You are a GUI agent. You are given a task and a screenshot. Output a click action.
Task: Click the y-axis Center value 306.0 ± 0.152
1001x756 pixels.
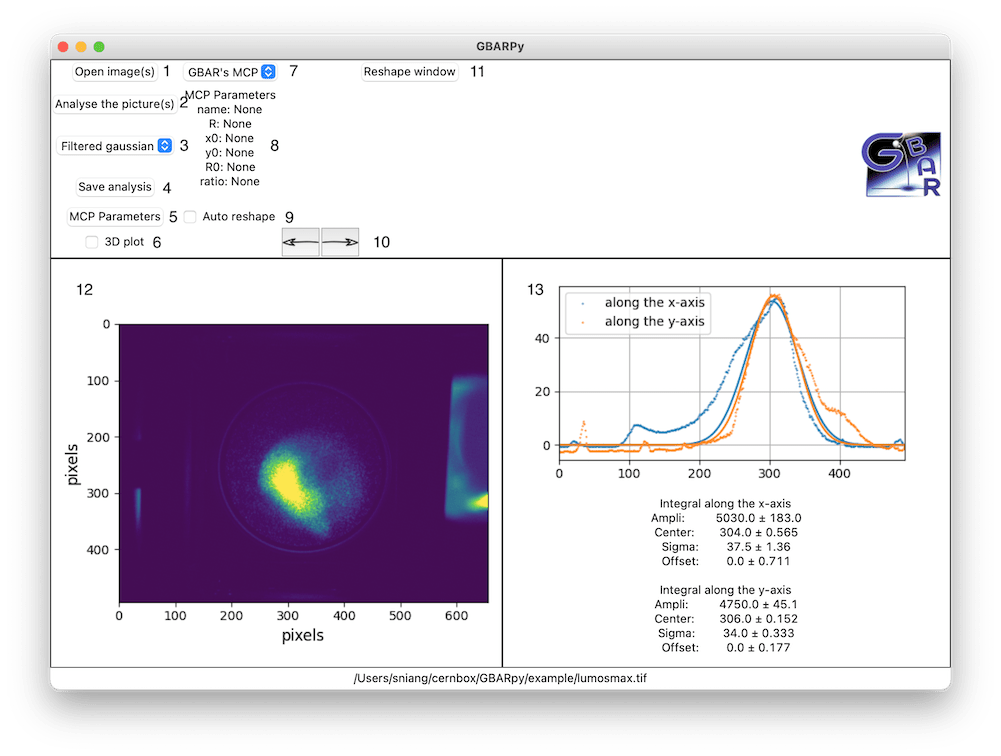758,619
